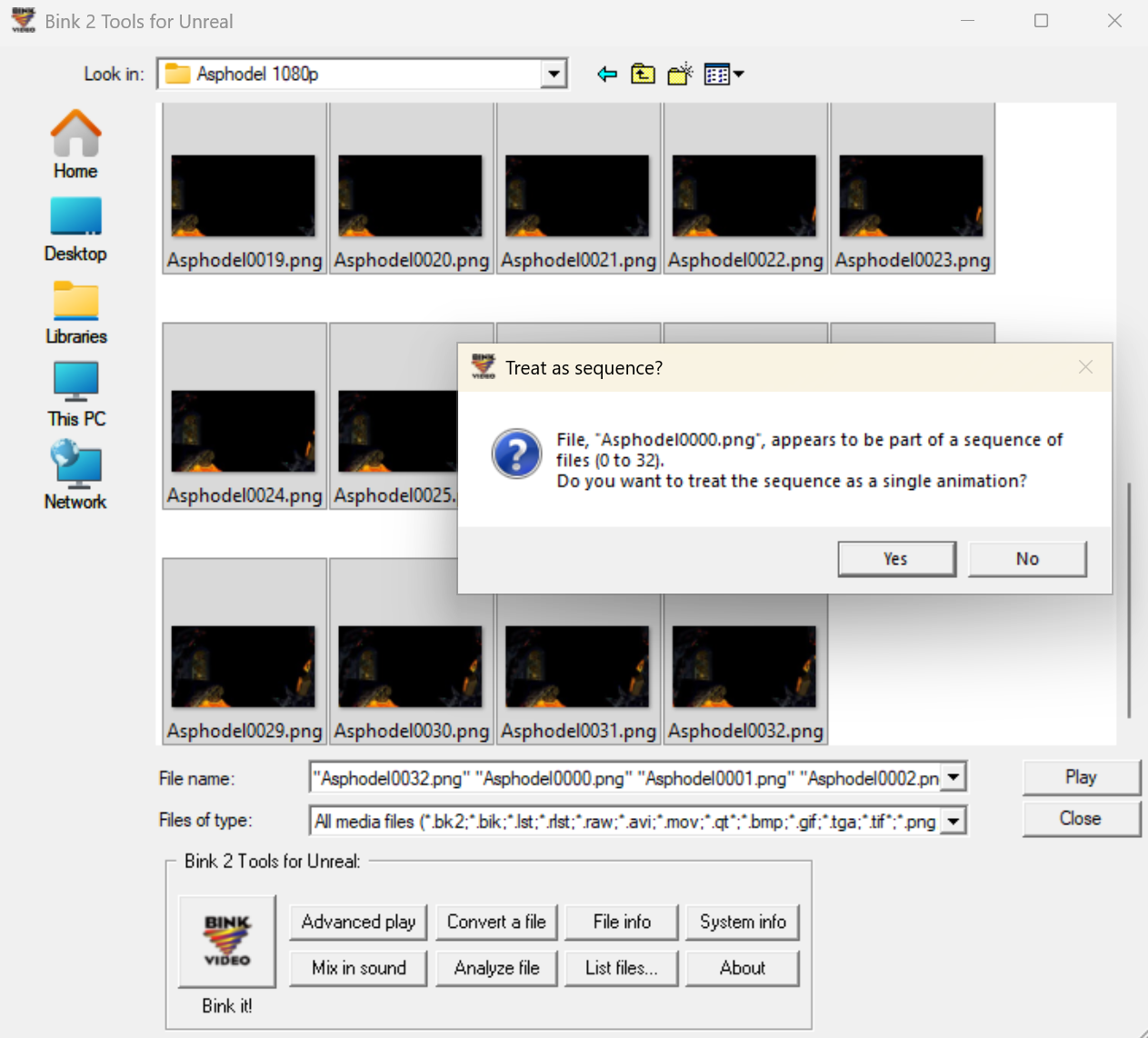
Task: Open the File name history dropdown
Action: click(x=953, y=777)
